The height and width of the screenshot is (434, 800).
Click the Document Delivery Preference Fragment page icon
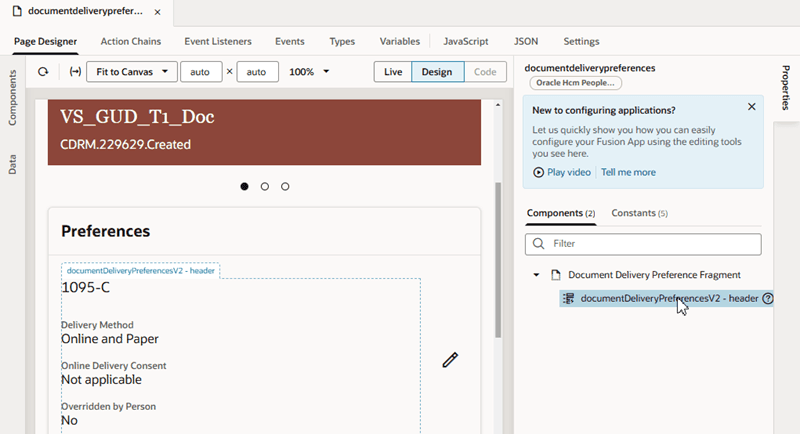tap(556, 275)
